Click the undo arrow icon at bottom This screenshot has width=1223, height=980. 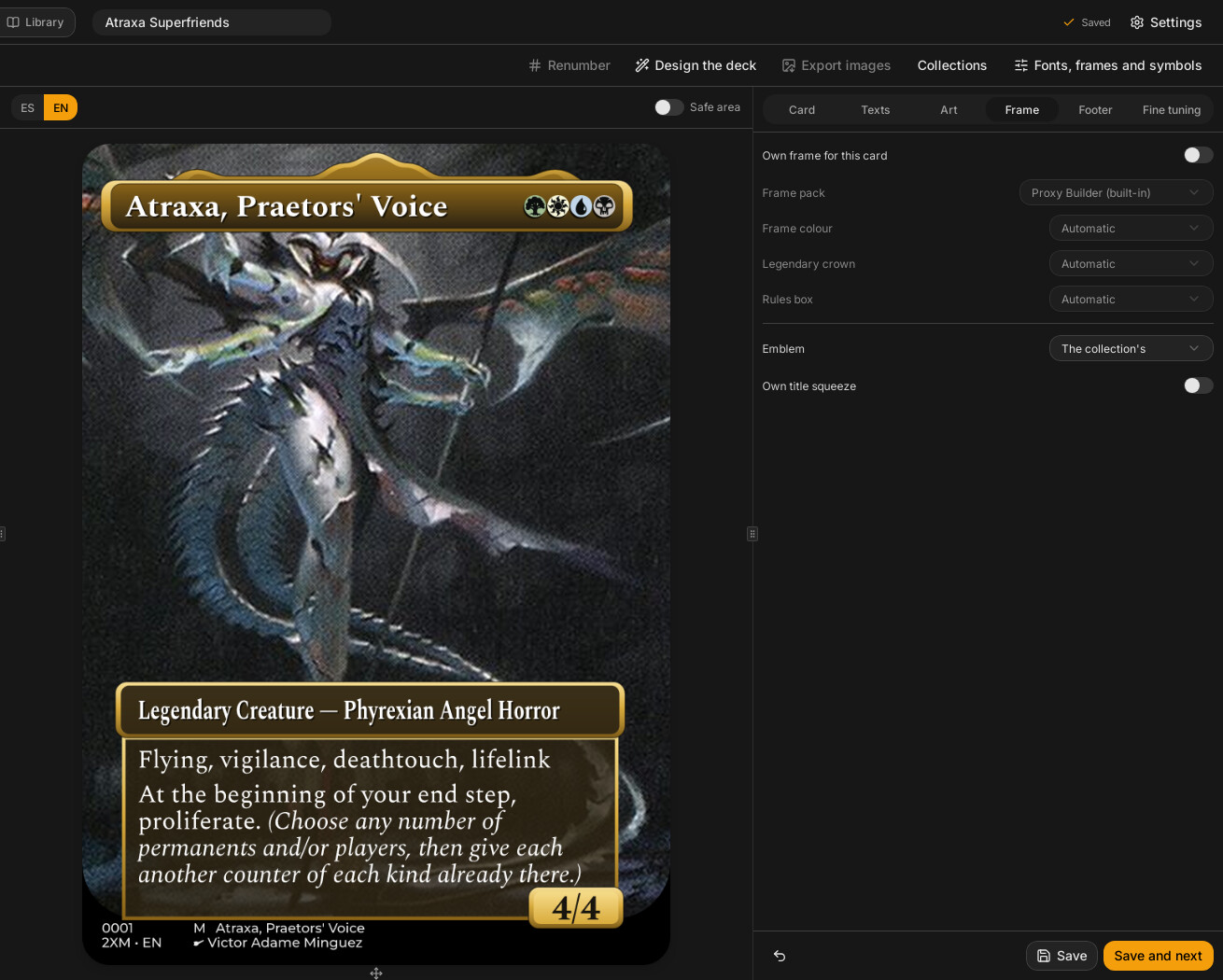point(780,956)
